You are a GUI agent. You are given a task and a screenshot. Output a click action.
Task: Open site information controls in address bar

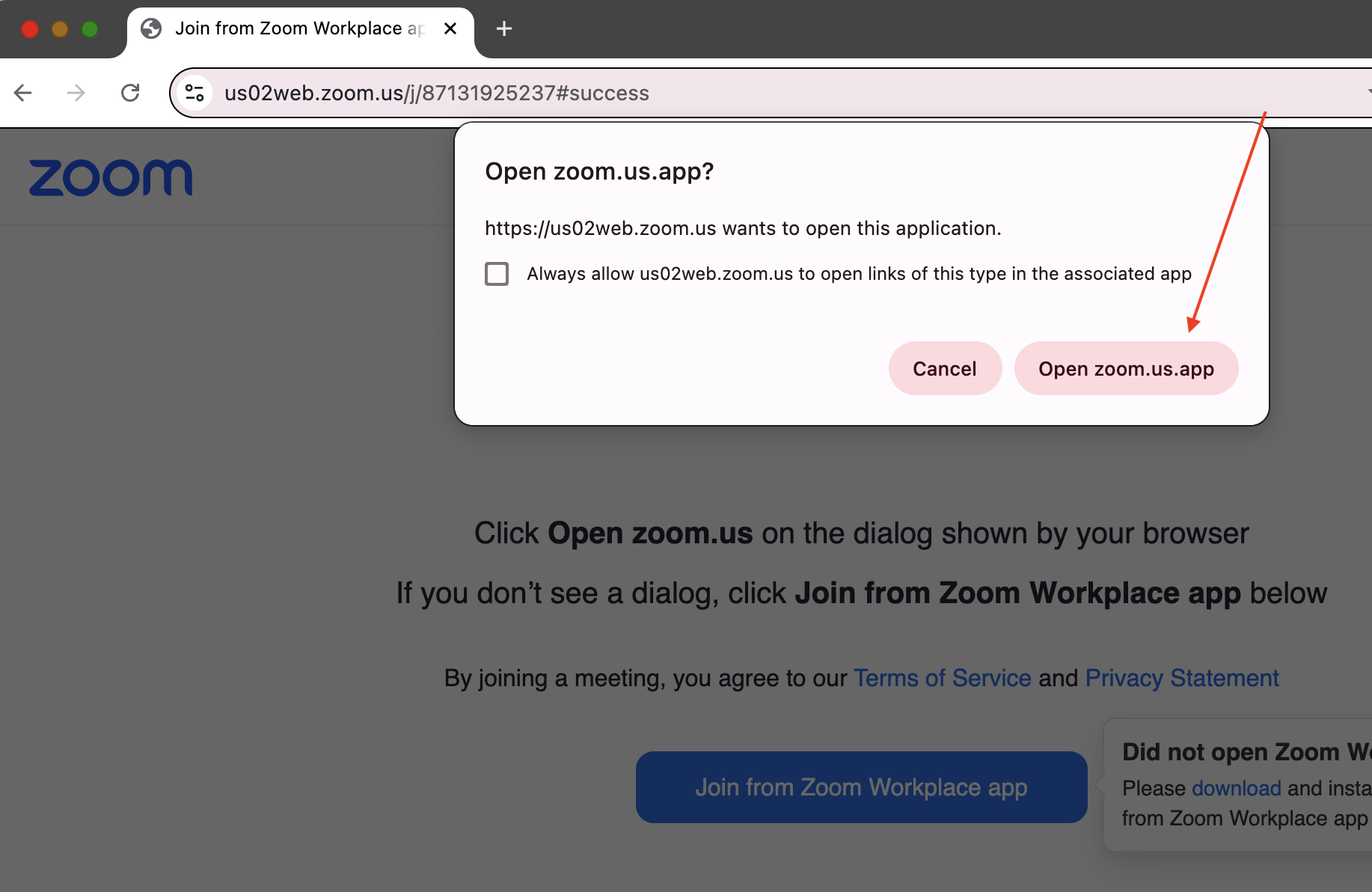(x=195, y=93)
